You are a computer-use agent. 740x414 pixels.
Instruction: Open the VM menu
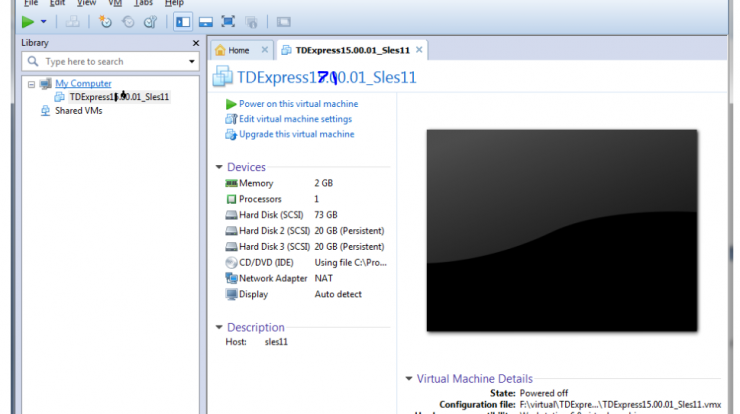[x=115, y=3]
